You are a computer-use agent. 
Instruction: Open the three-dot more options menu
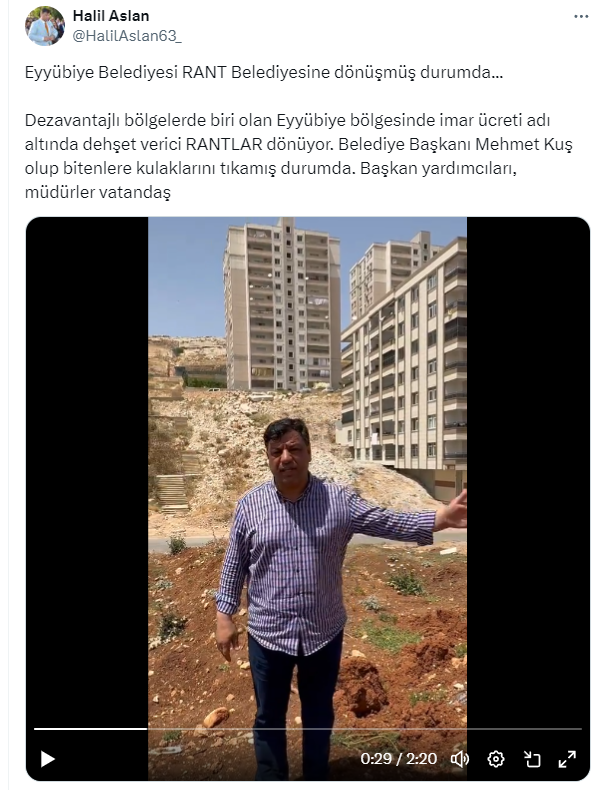point(581,17)
